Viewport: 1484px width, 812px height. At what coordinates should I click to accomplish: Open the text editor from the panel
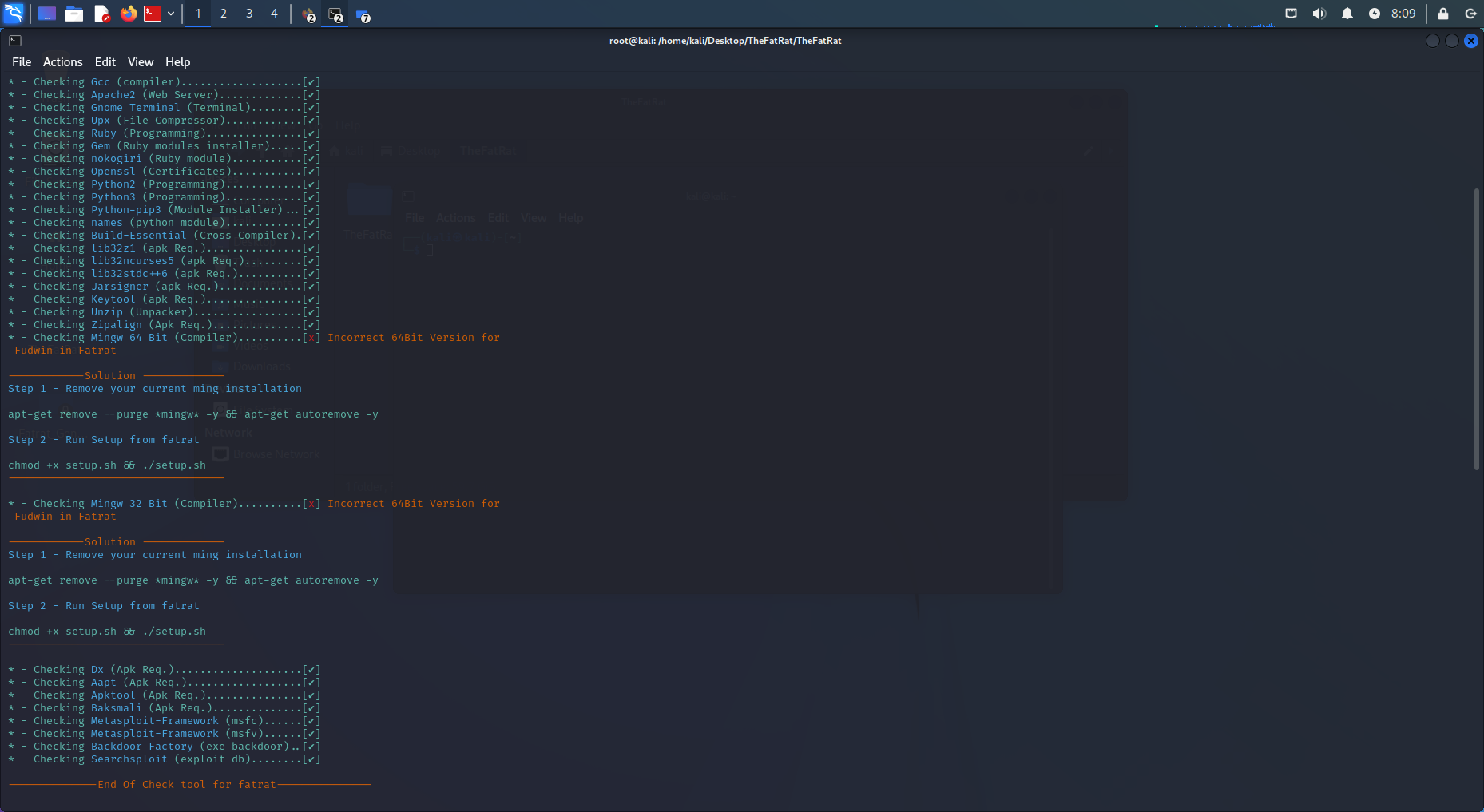(101, 14)
